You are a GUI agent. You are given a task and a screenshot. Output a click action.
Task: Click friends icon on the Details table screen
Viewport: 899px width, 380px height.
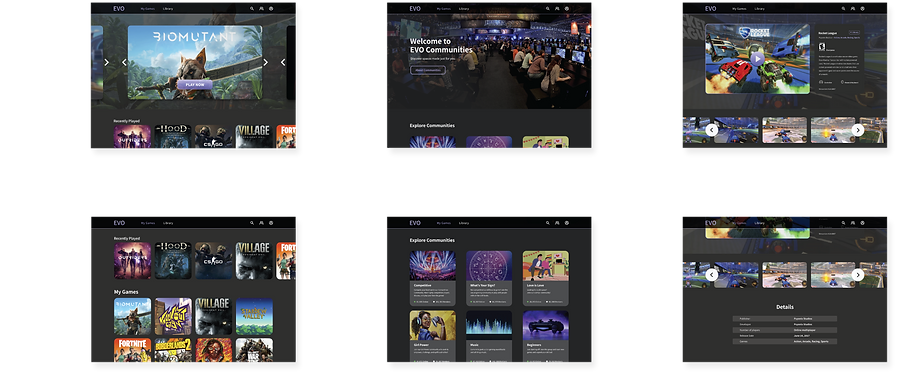(853, 223)
